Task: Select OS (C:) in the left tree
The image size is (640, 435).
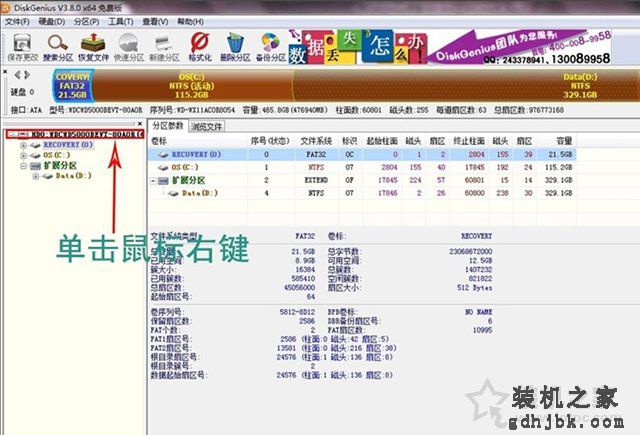Action: [57, 155]
